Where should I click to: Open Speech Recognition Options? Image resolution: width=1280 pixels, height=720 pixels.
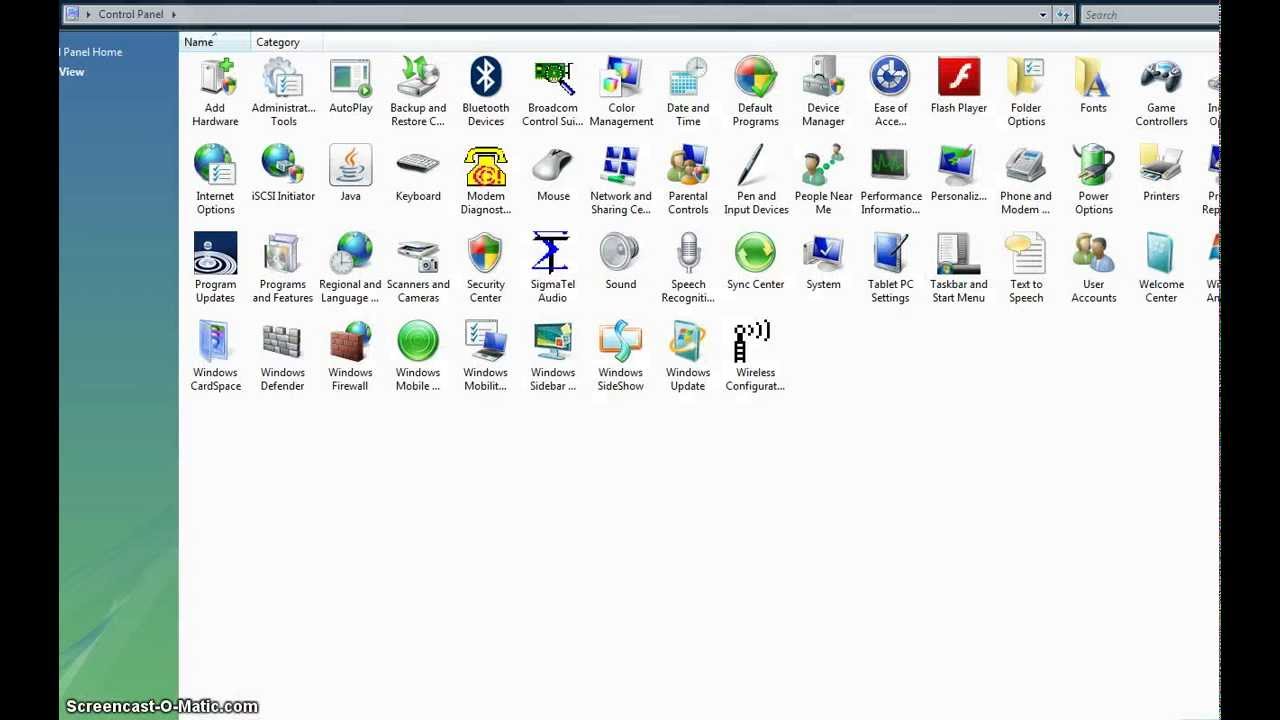688,268
